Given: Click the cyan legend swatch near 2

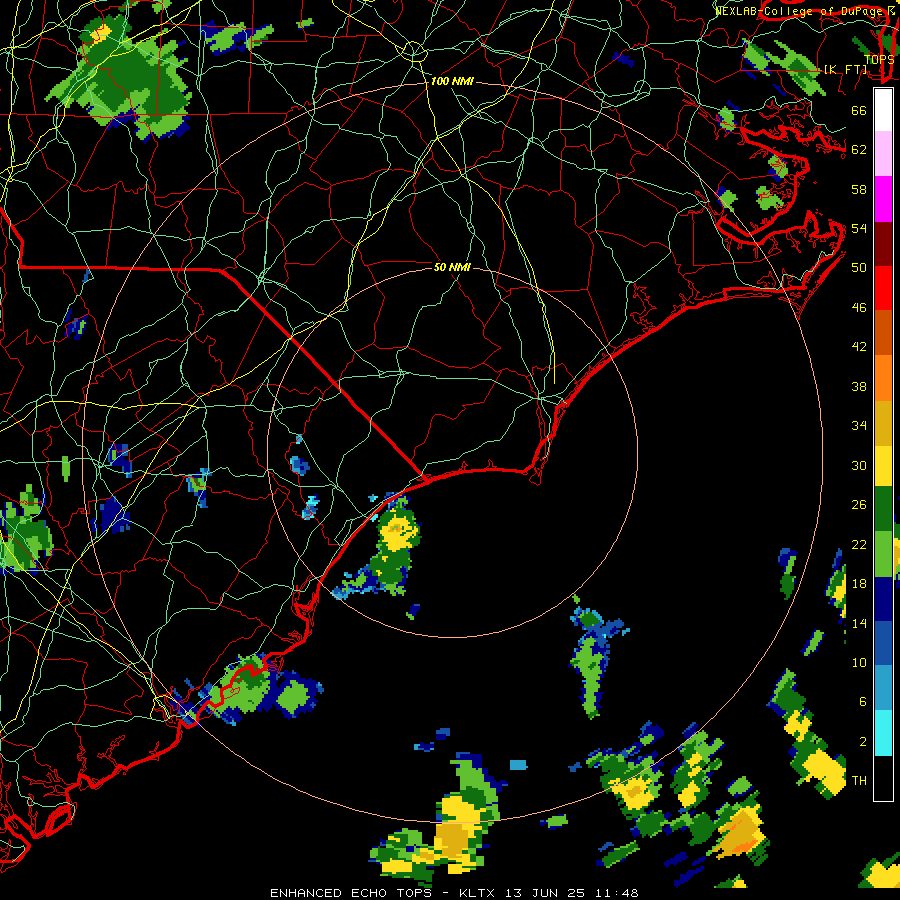Looking at the screenshot, I should point(883,733).
